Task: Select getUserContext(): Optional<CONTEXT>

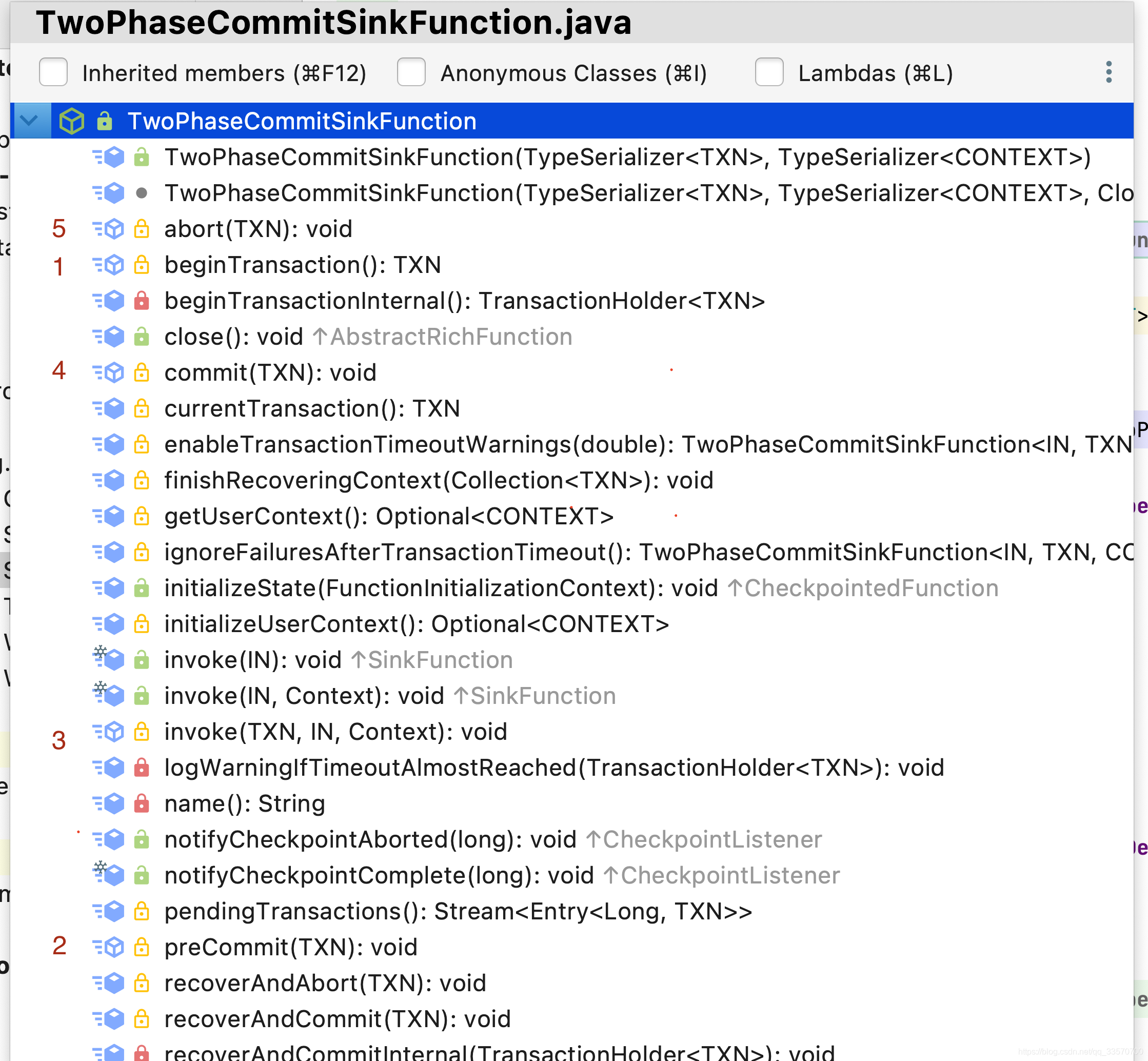Action: coord(389,517)
